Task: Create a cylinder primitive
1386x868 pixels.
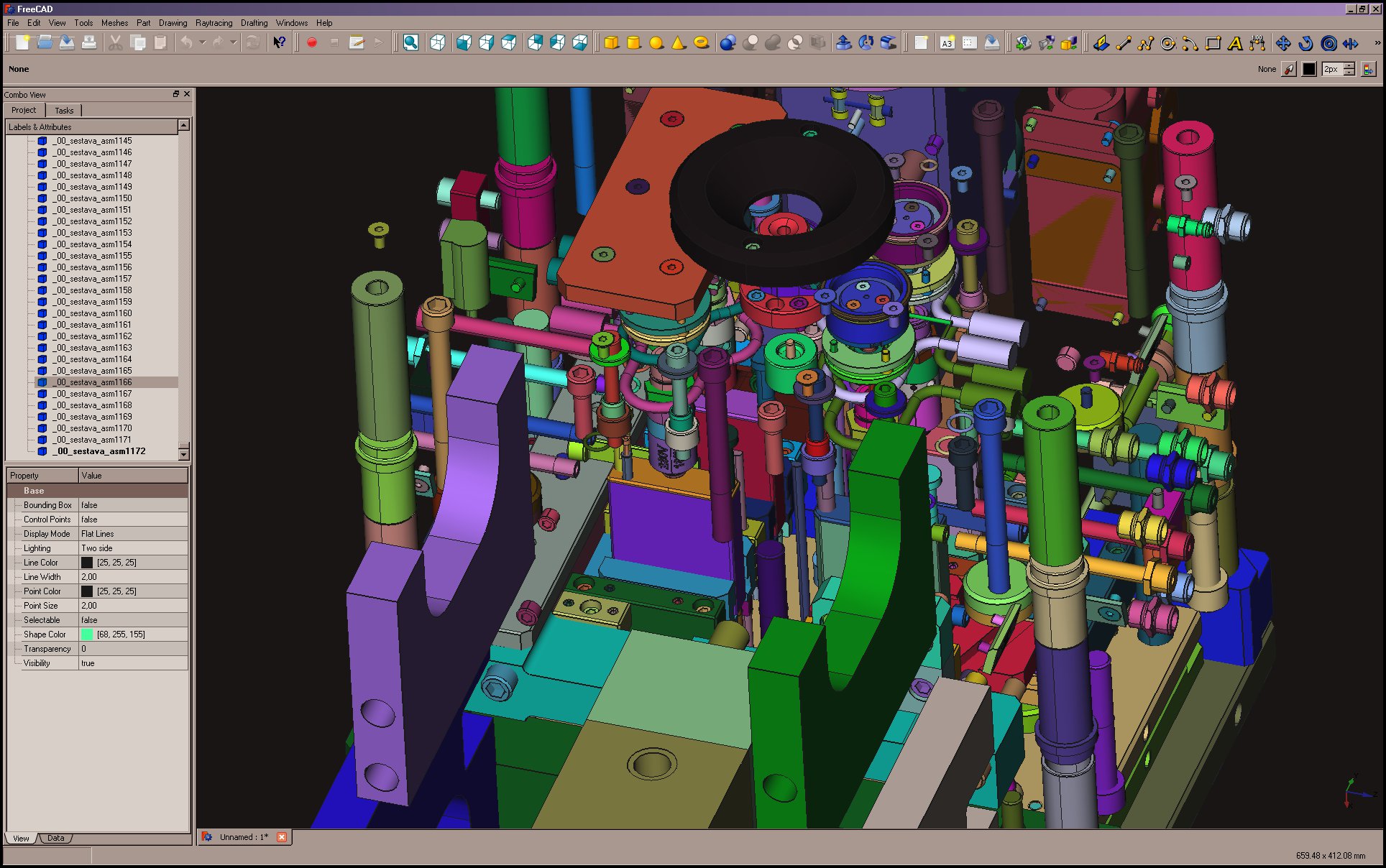Action: click(x=634, y=43)
